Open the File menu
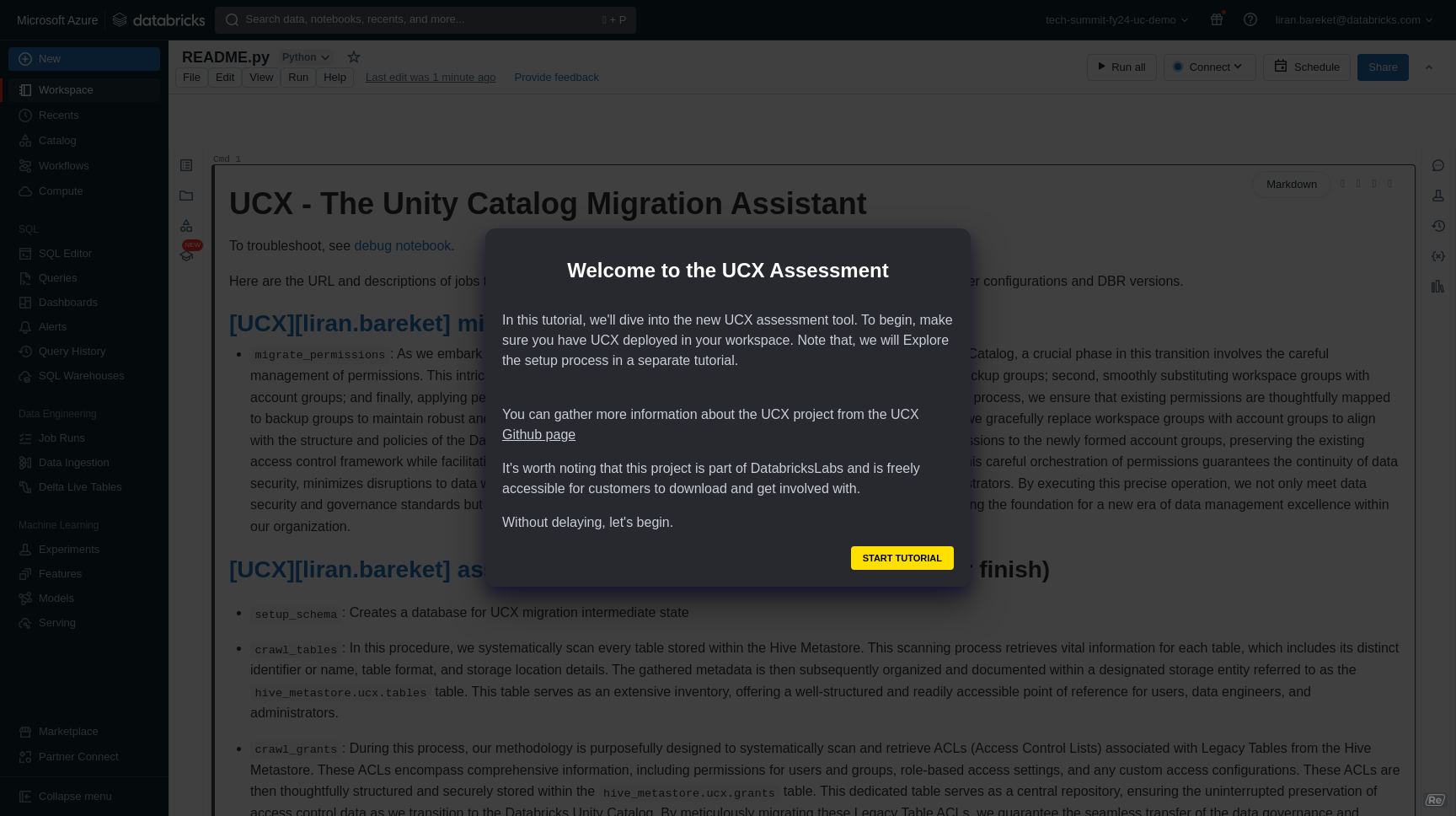The height and width of the screenshot is (816, 1456). coord(191,77)
